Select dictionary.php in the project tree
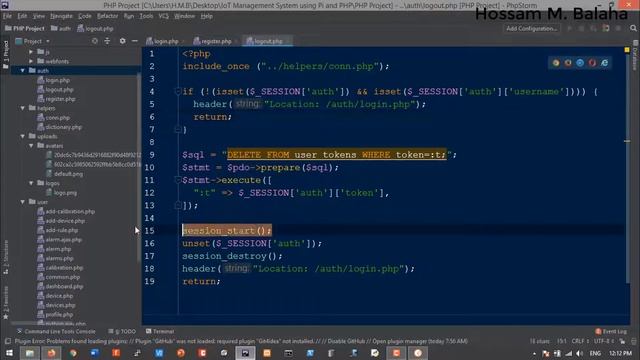This screenshot has width=640, height=360. (x=63, y=127)
